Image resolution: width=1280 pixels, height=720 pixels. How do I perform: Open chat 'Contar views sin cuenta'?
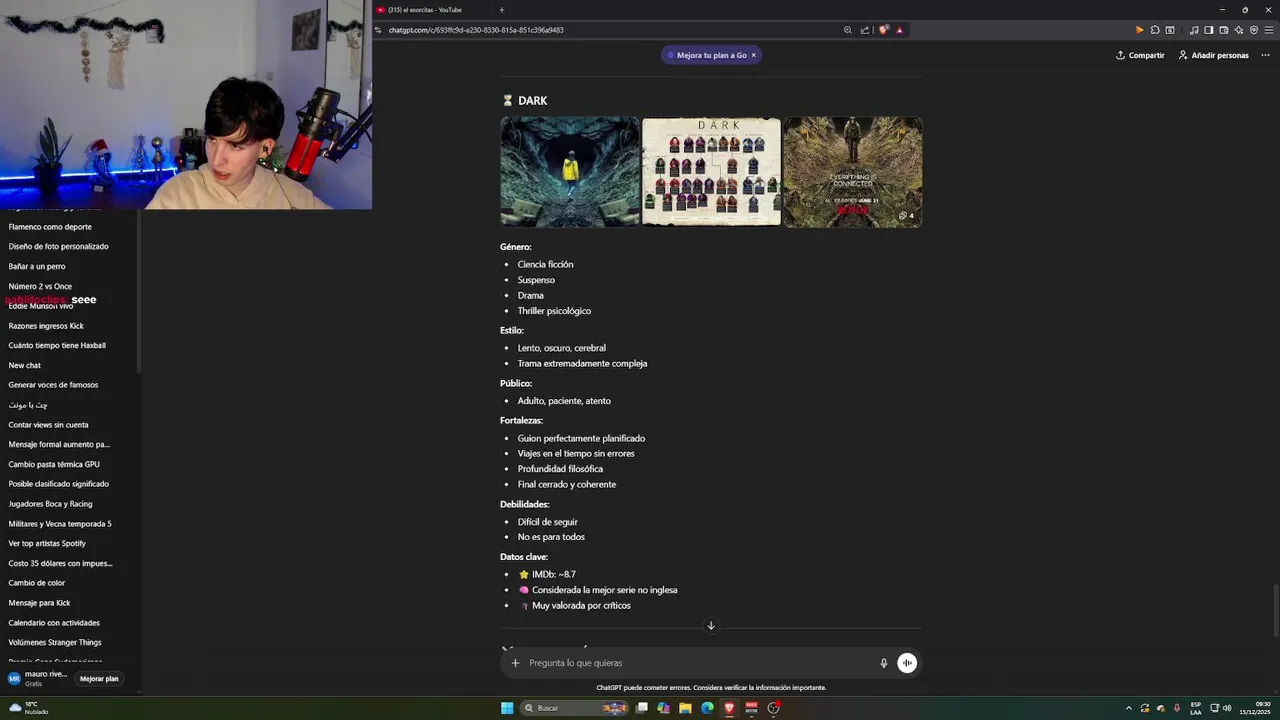pos(48,425)
